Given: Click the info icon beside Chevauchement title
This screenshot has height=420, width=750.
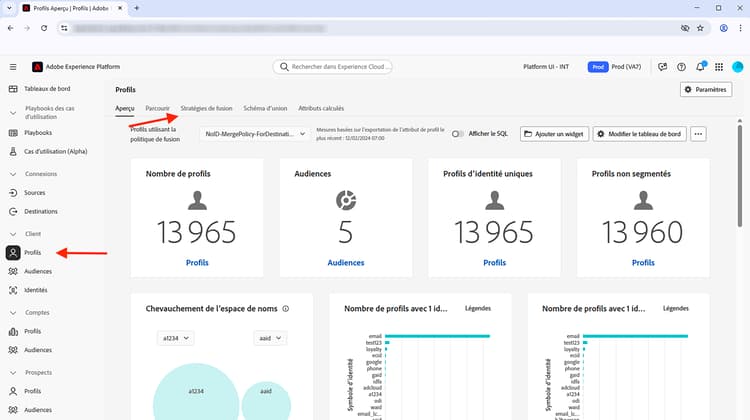Looking at the screenshot, I should coord(286,309).
